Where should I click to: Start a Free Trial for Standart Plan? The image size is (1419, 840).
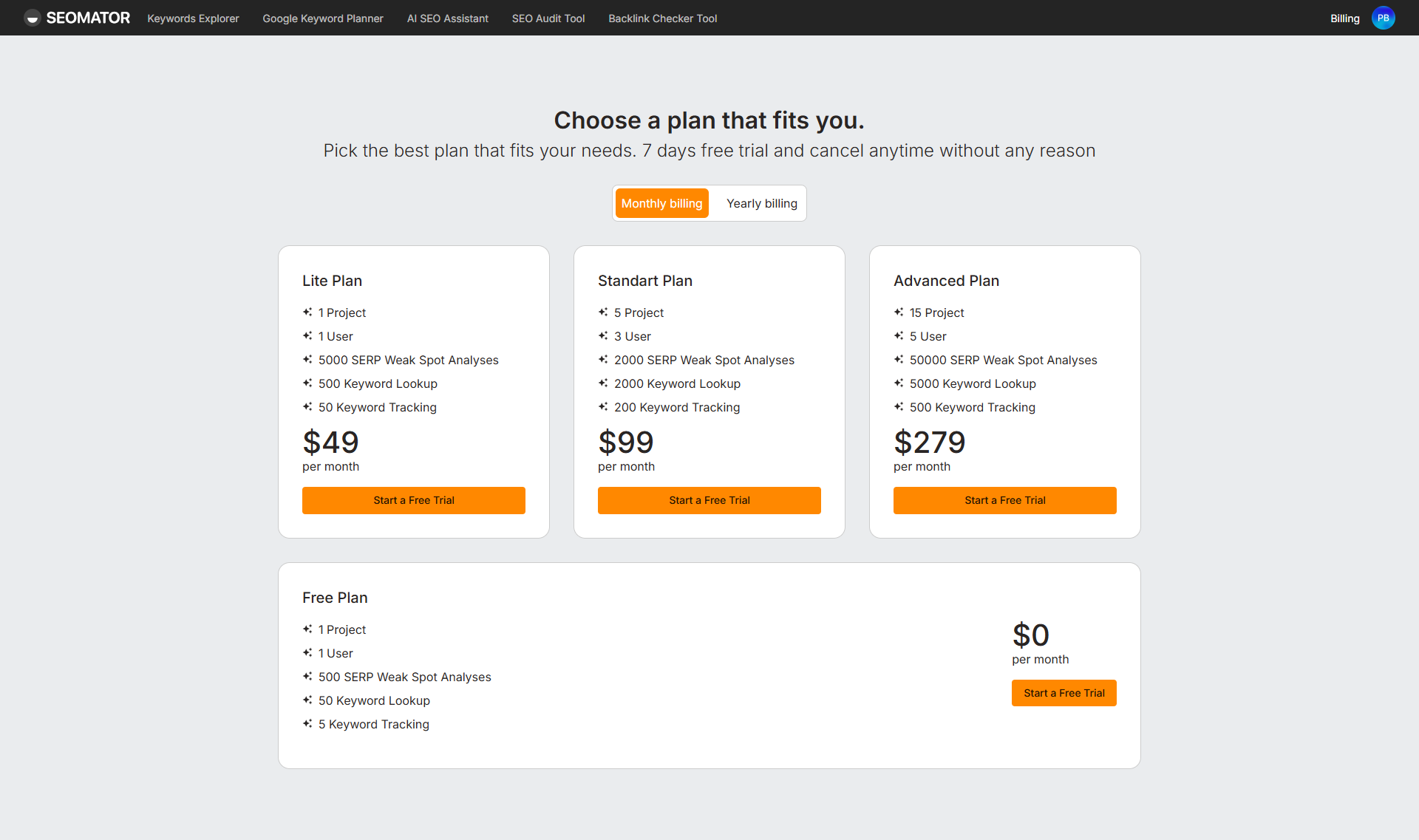(709, 500)
